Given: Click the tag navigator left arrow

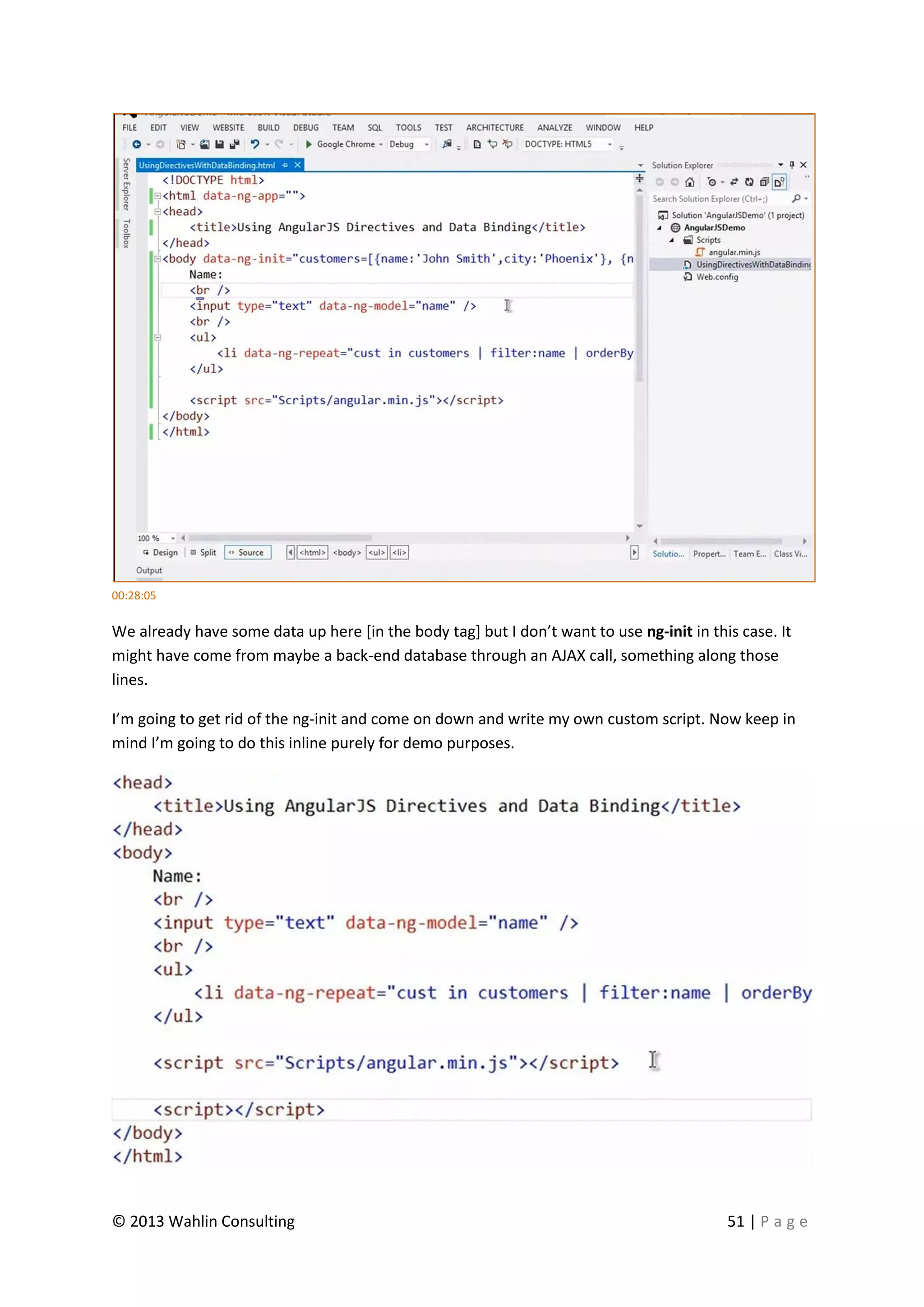Looking at the screenshot, I should tap(291, 553).
